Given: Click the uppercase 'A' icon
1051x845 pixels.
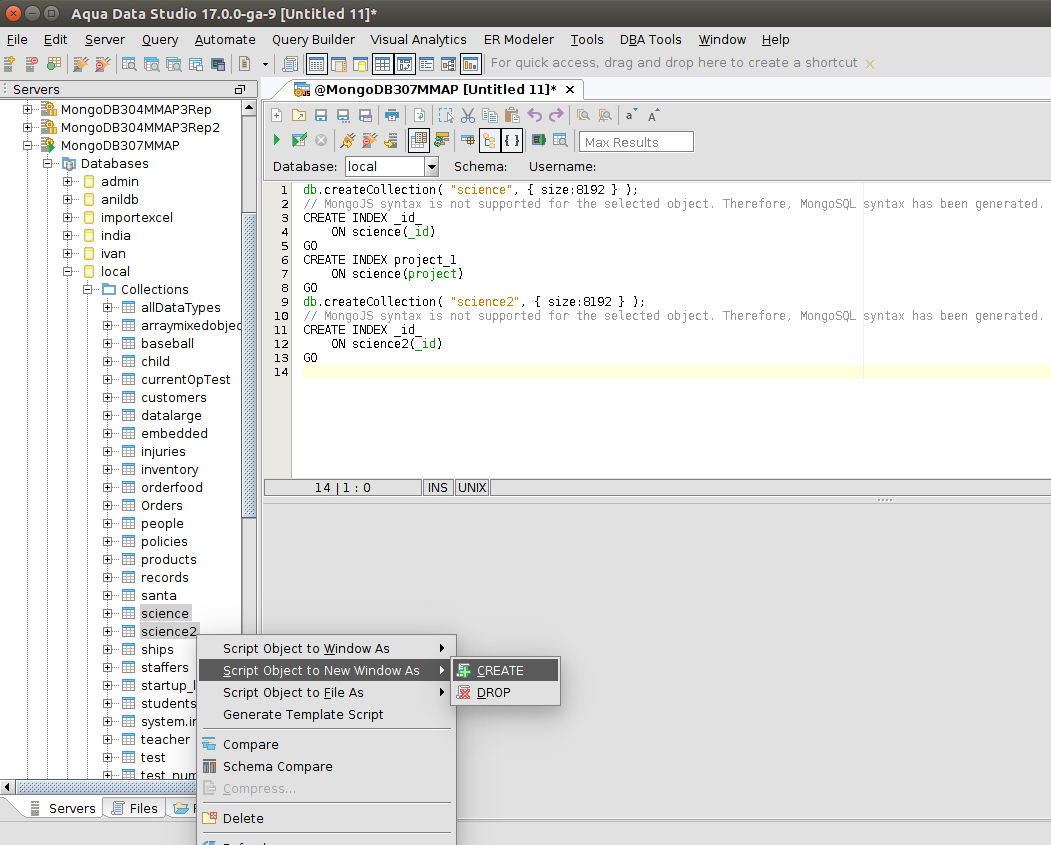Looking at the screenshot, I should (x=653, y=115).
